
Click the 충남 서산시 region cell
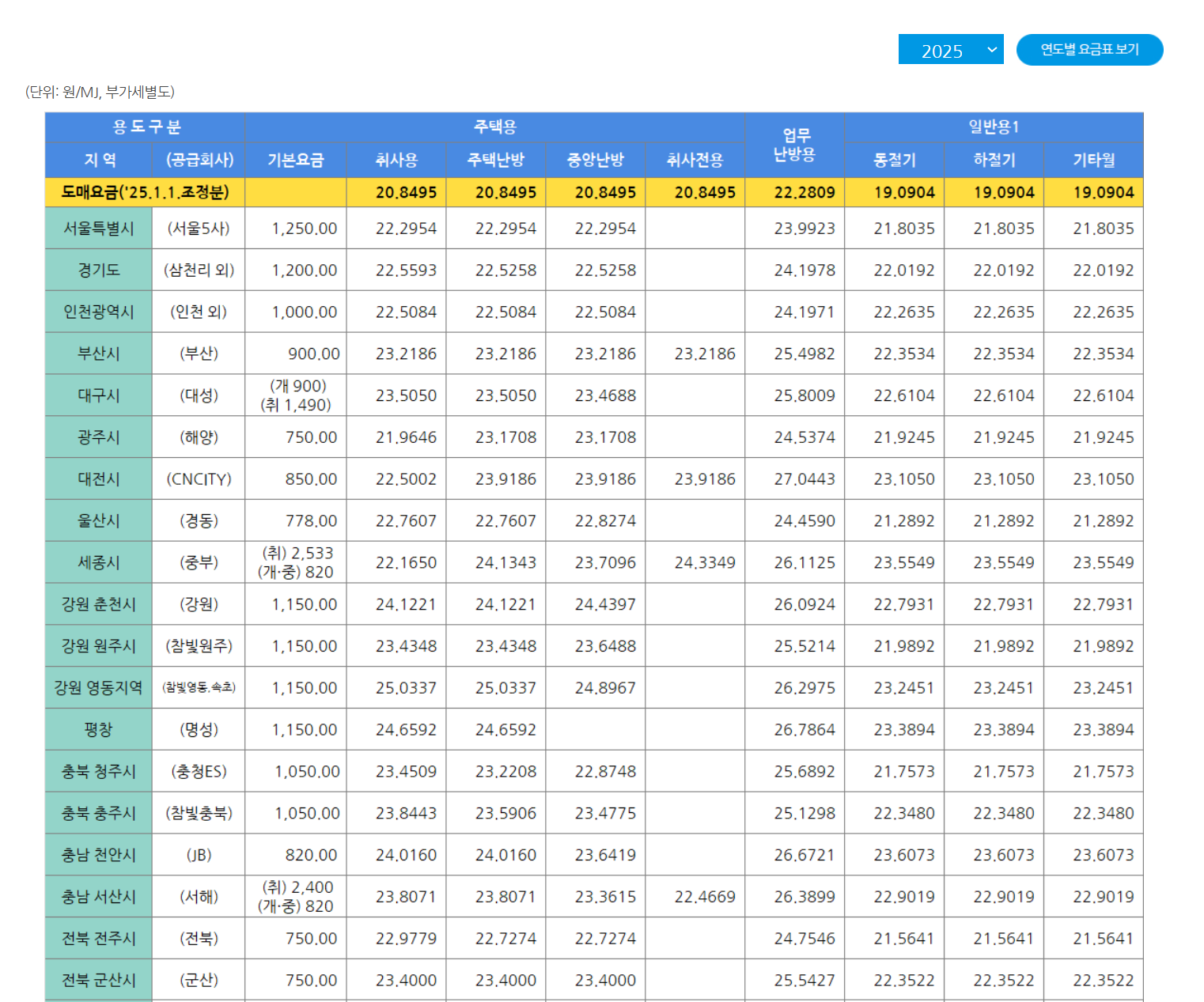(x=99, y=897)
